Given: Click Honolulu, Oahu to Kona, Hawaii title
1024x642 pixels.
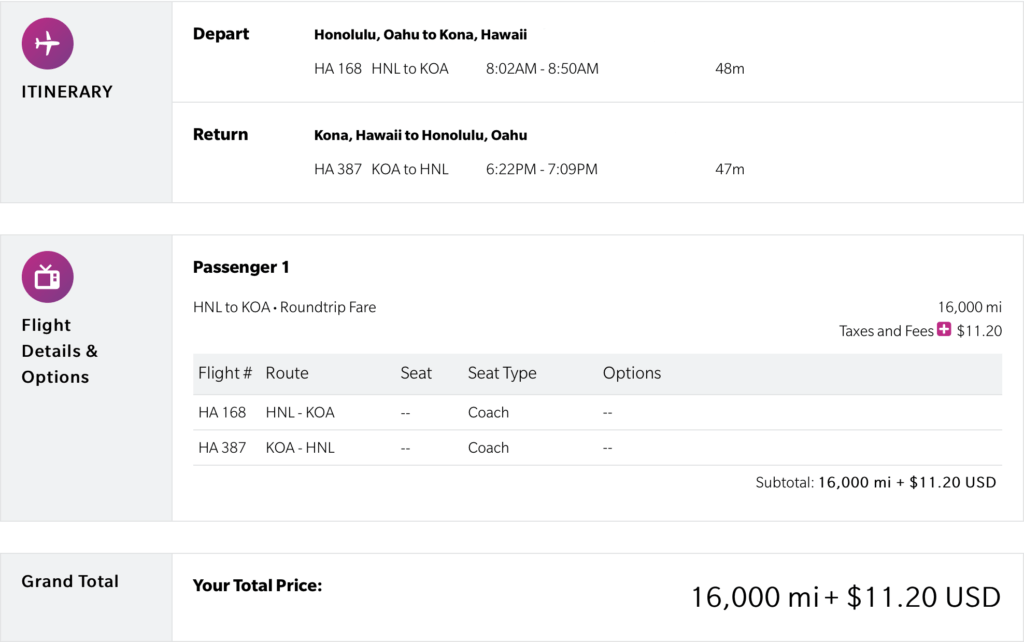Looking at the screenshot, I should [420, 35].
